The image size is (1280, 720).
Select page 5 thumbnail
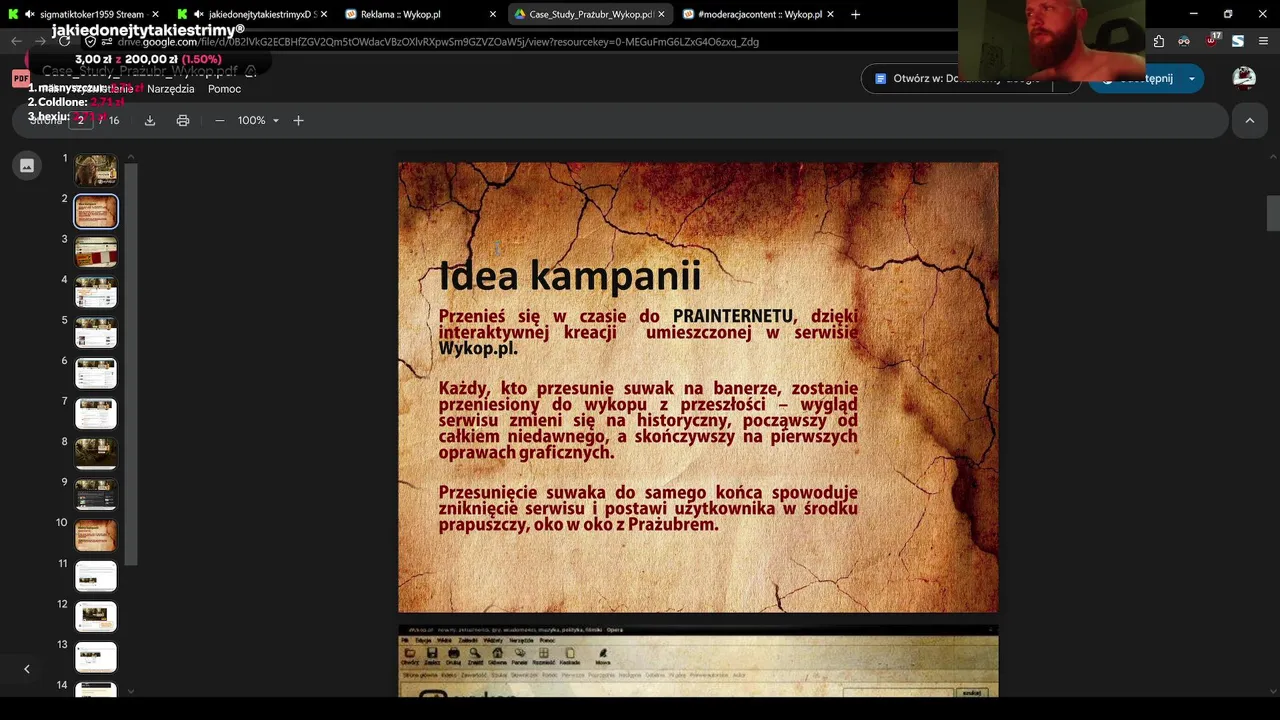tap(96, 332)
